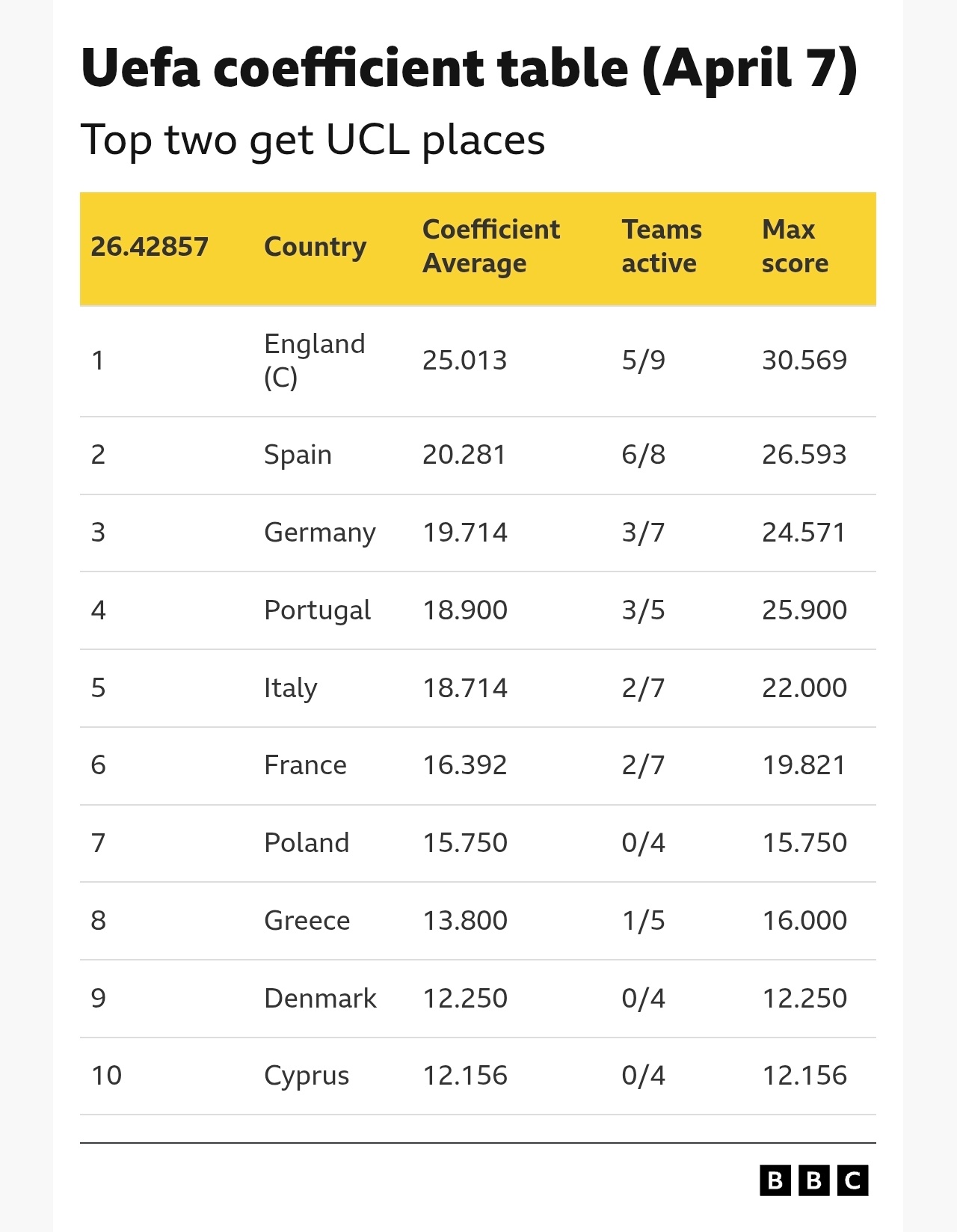Click the Portugal country name
Viewport: 957px width, 1232px height.
(x=317, y=610)
